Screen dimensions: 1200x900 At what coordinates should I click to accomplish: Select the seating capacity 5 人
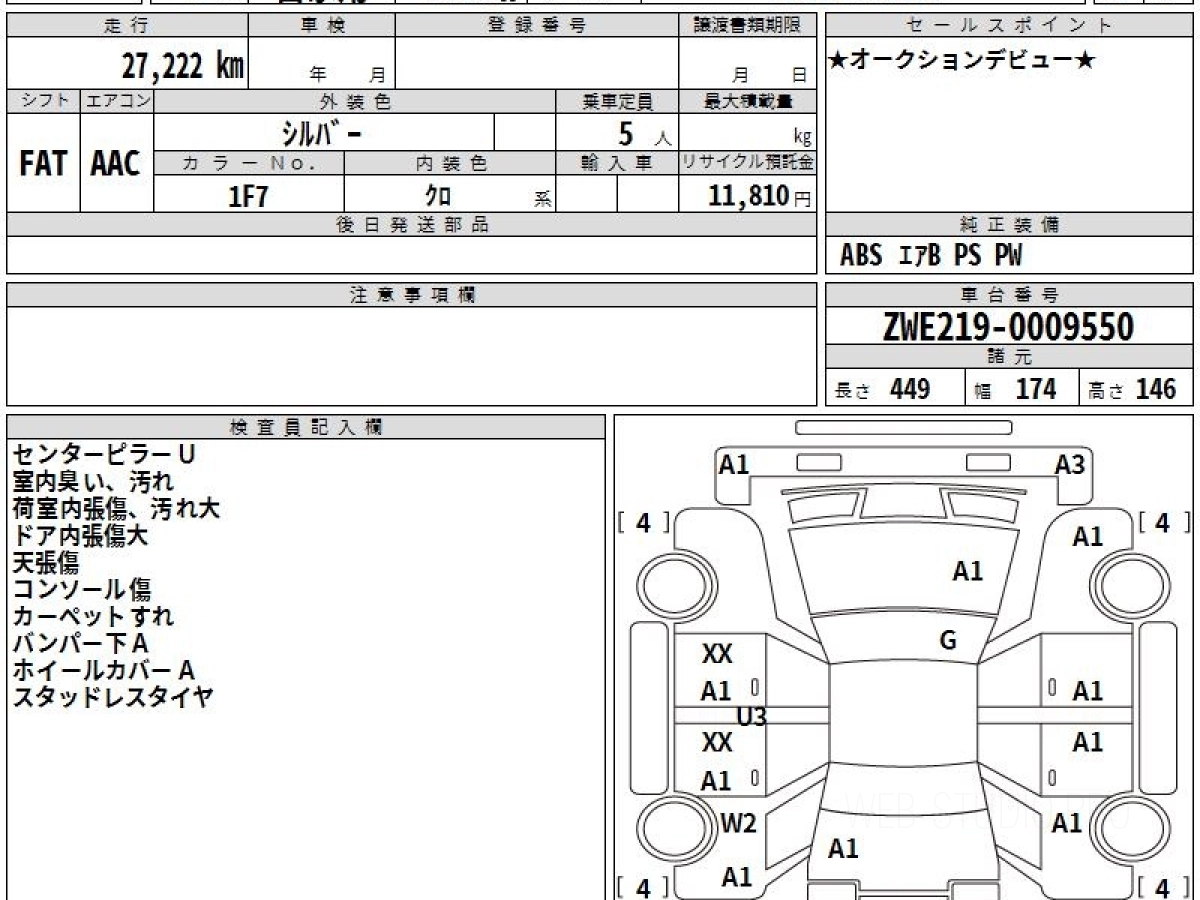tap(644, 134)
